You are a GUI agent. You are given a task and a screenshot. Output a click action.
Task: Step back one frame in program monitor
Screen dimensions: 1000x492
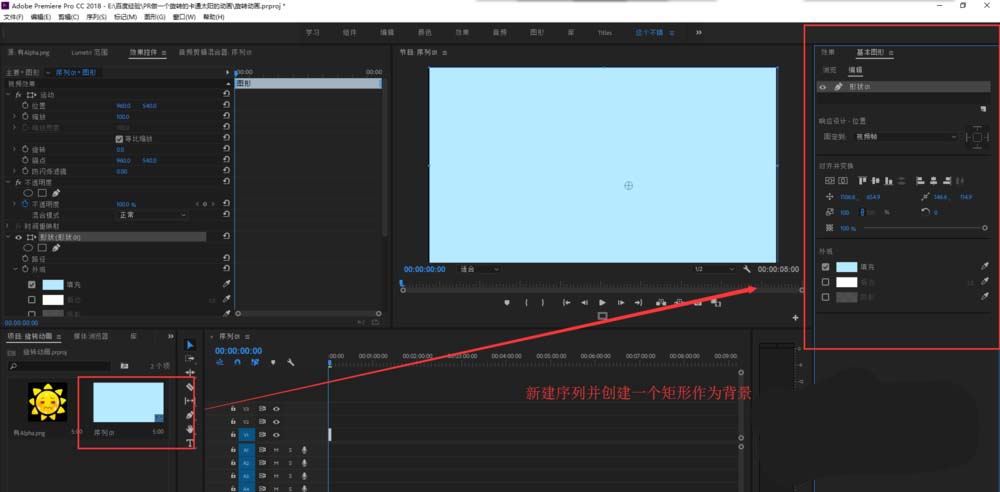pyautogui.click(x=584, y=302)
